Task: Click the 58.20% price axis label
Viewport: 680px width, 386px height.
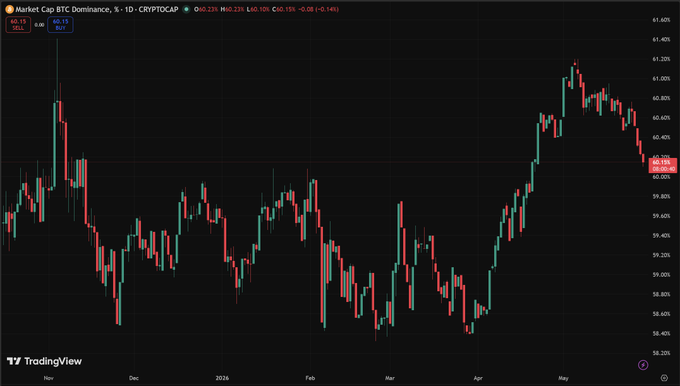Action: 661,353
